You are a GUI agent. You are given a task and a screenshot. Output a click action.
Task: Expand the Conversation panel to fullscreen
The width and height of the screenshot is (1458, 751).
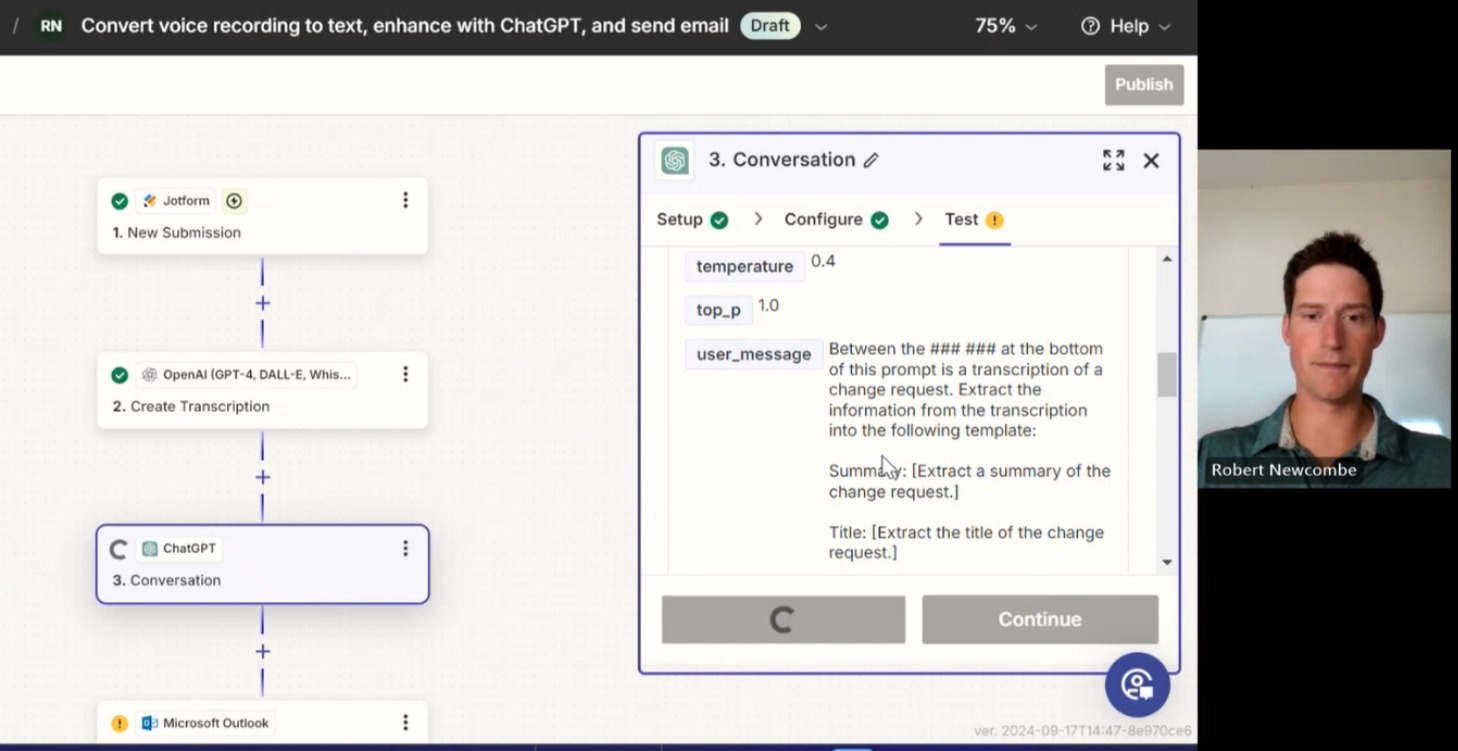click(1113, 160)
